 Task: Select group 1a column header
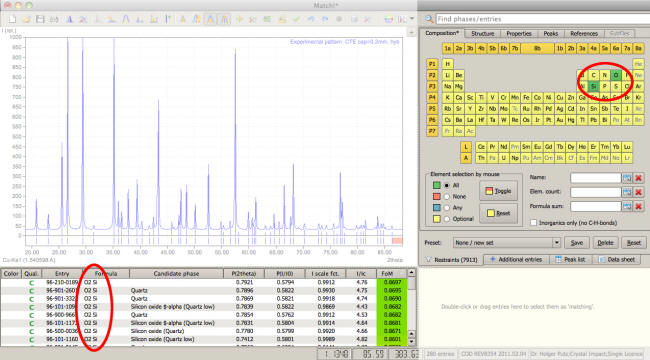447,49
